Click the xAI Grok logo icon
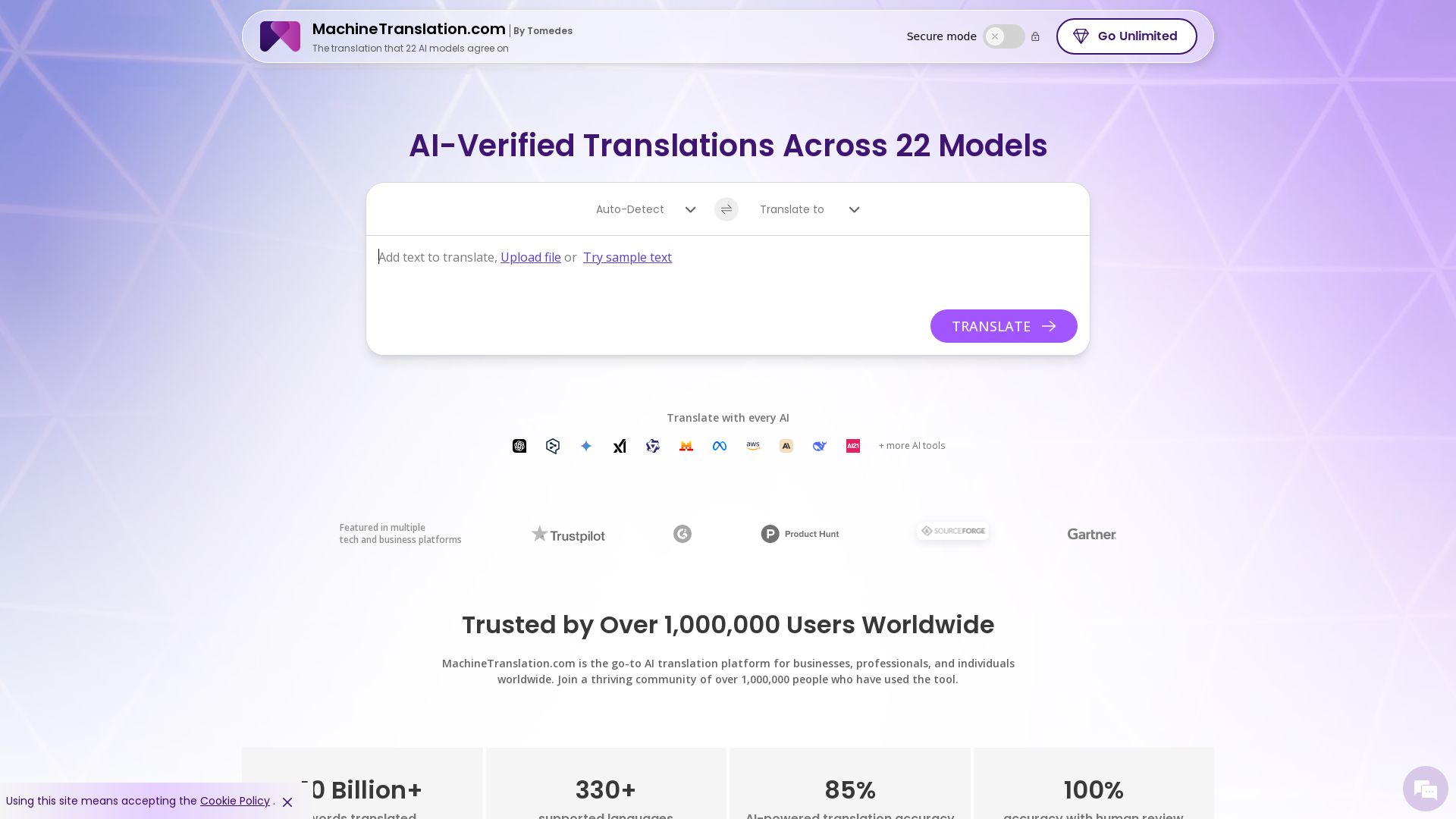 pyautogui.click(x=620, y=446)
